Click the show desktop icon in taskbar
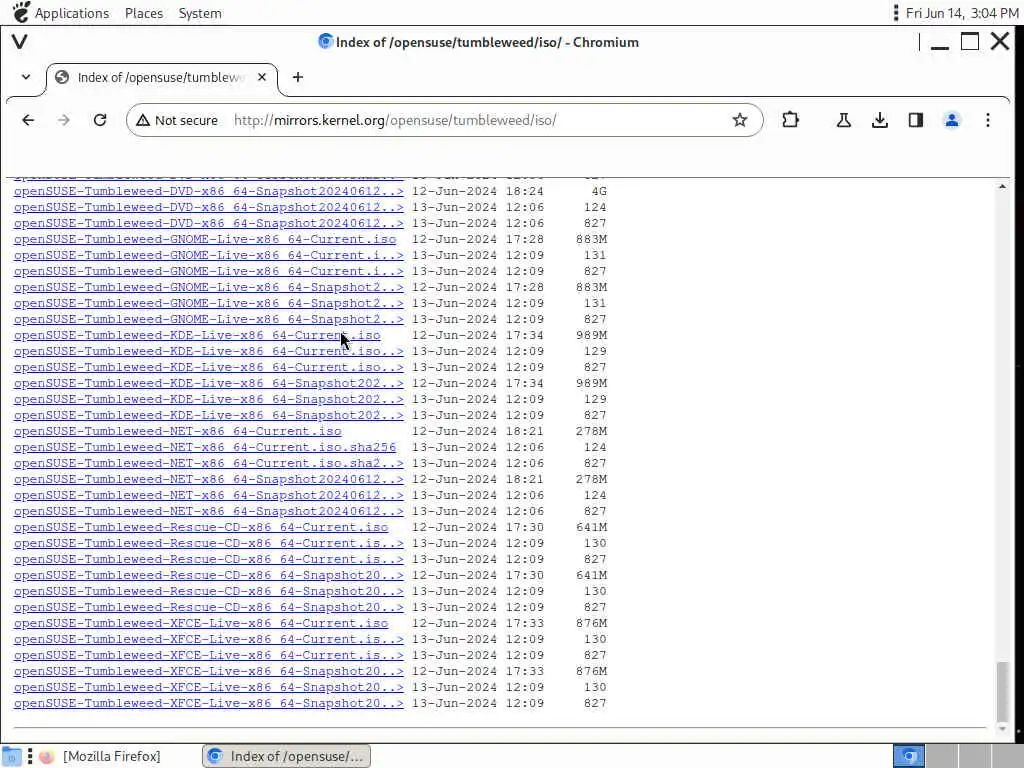Screen dimensions: 1024x768 pyautogui.click(x=12, y=756)
